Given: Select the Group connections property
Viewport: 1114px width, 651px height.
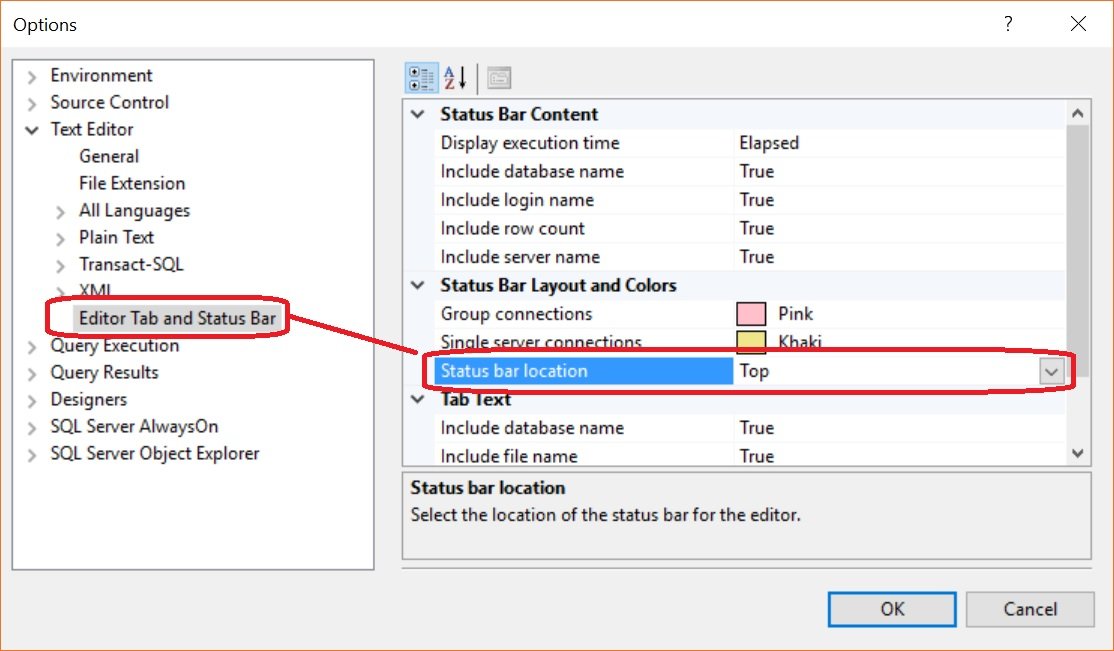Looking at the screenshot, I should (517, 313).
